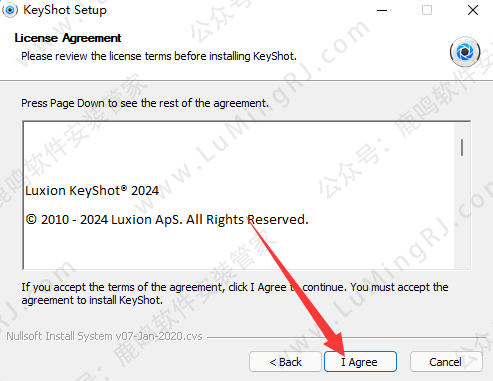Cancel the KeyShot installation
The height and width of the screenshot is (381, 493).
(x=446, y=362)
